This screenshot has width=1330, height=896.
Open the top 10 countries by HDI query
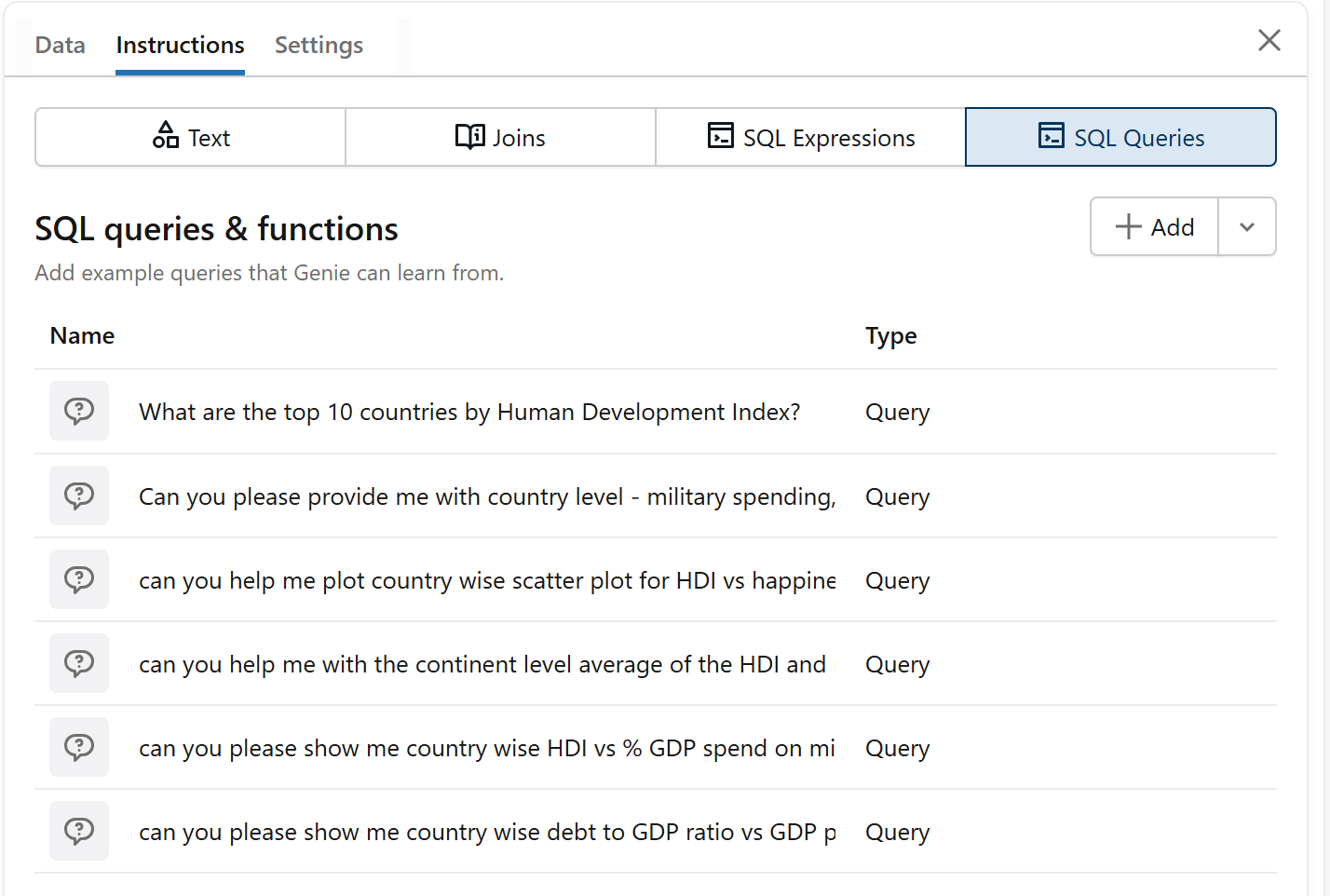(469, 412)
